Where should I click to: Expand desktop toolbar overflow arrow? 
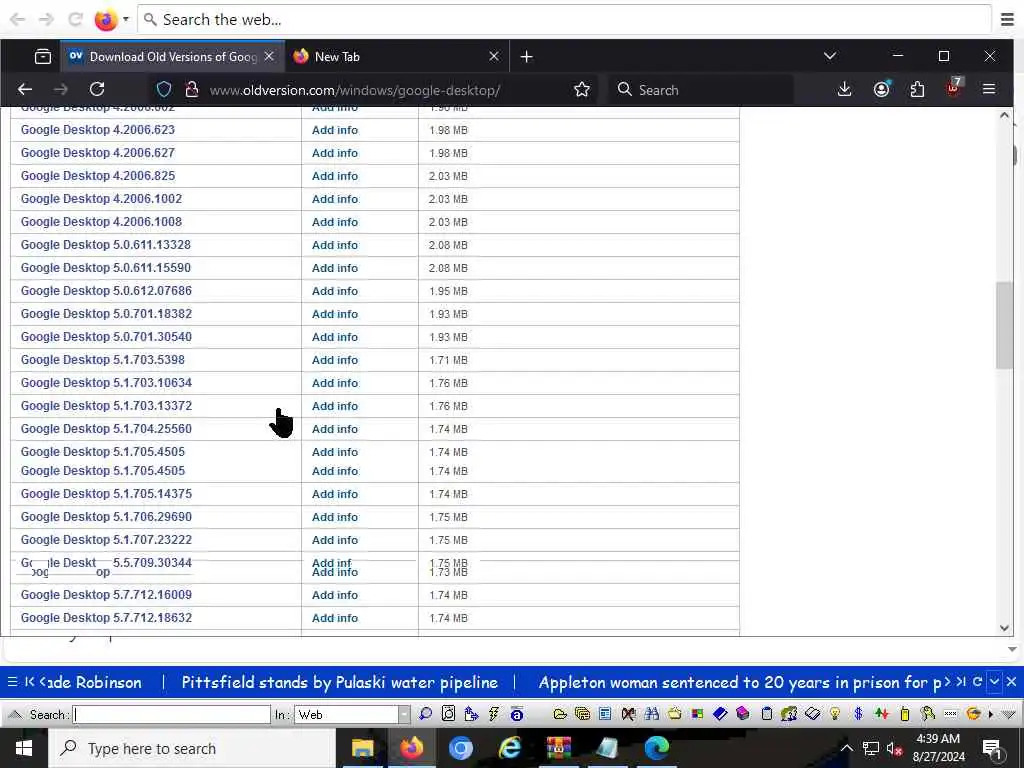coord(991,714)
